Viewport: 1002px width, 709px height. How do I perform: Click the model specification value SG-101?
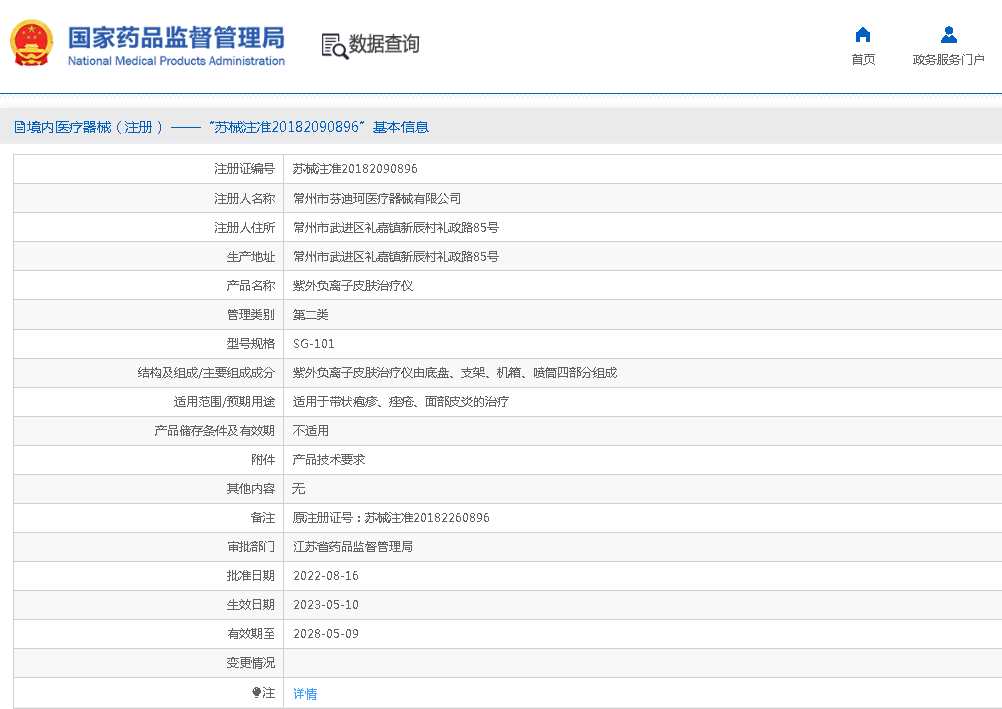(313, 343)
